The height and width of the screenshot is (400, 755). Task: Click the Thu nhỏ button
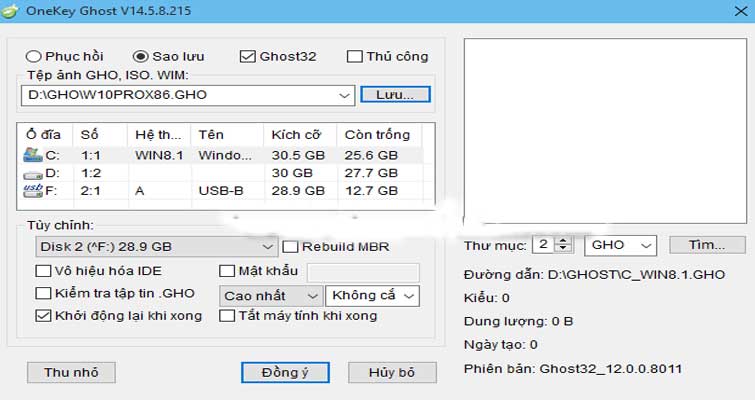71,373
